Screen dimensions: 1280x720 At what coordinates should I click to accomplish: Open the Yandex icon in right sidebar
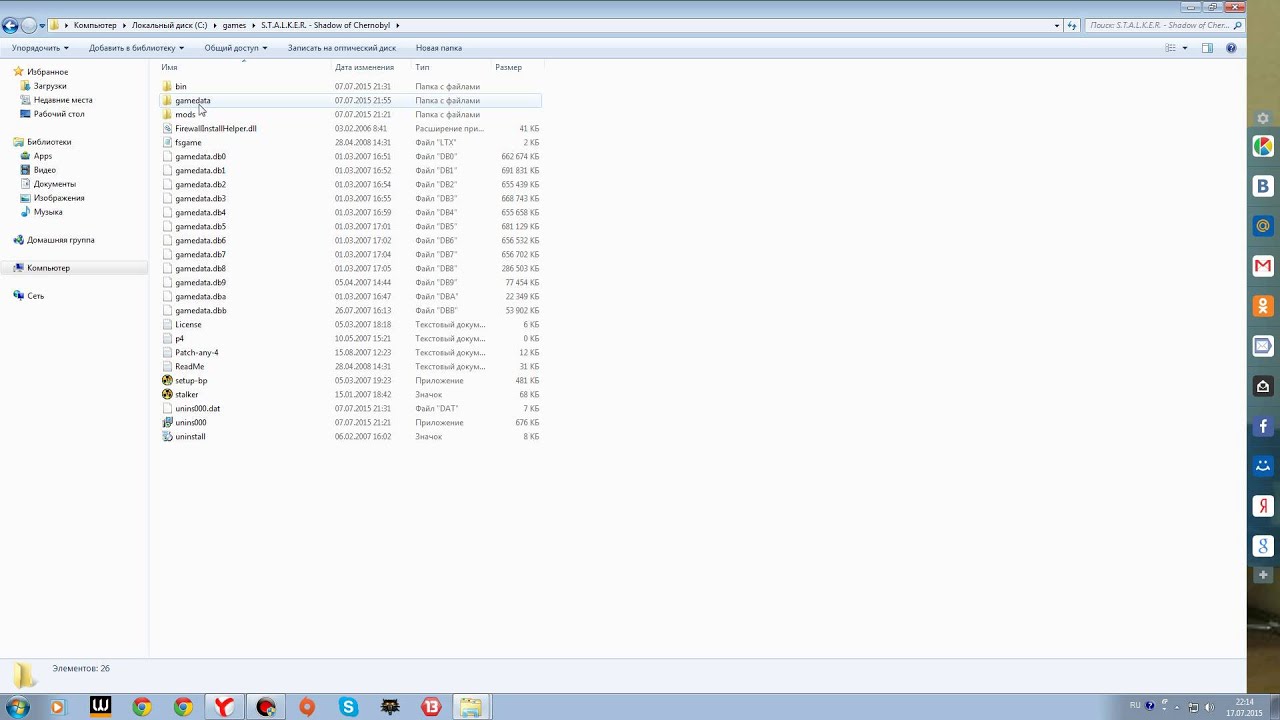[1263, 506]
